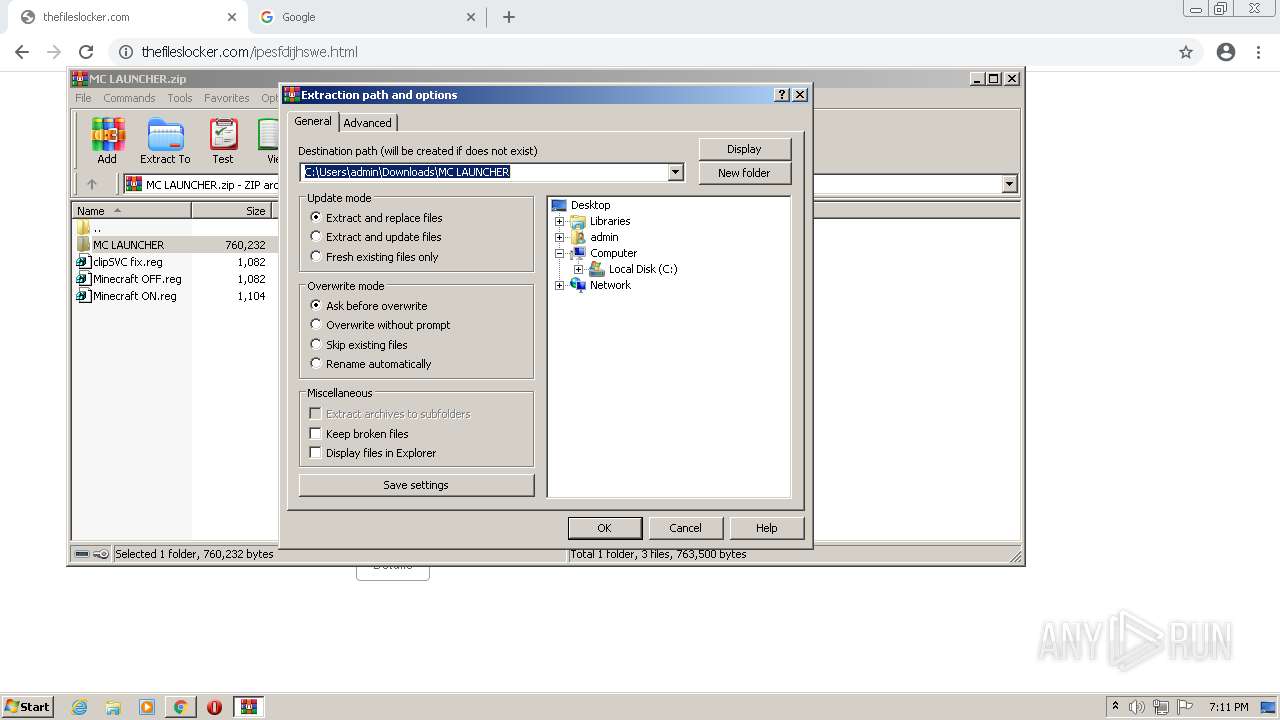
Task: Click the Desktop icon in folder tree
Action: pyautogui.click(x=559, y=205)
